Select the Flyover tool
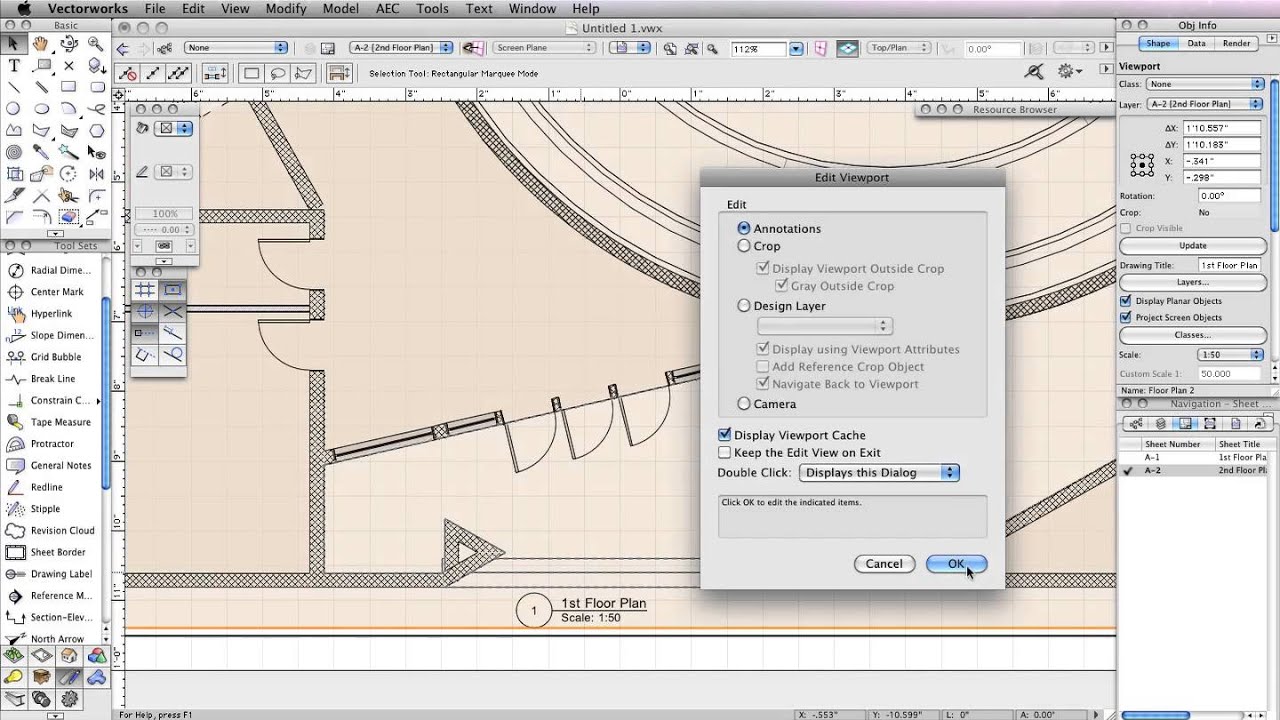Viewport: 1280px width, 720px height. coord(69,44)
